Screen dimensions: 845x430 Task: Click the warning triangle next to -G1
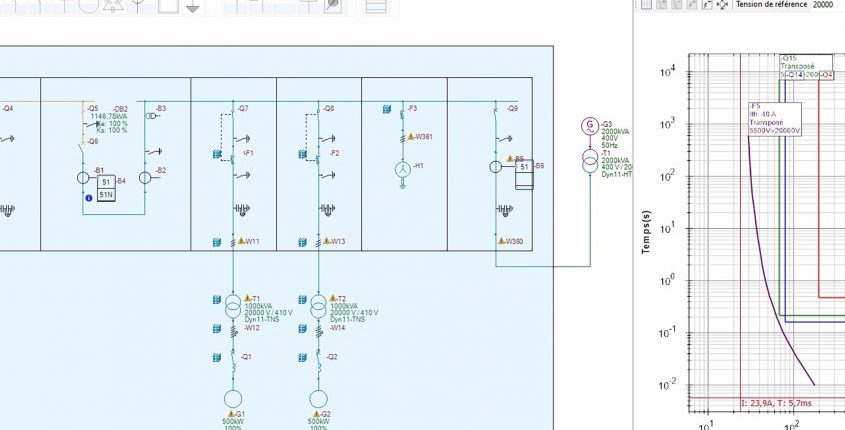[232, 413]
